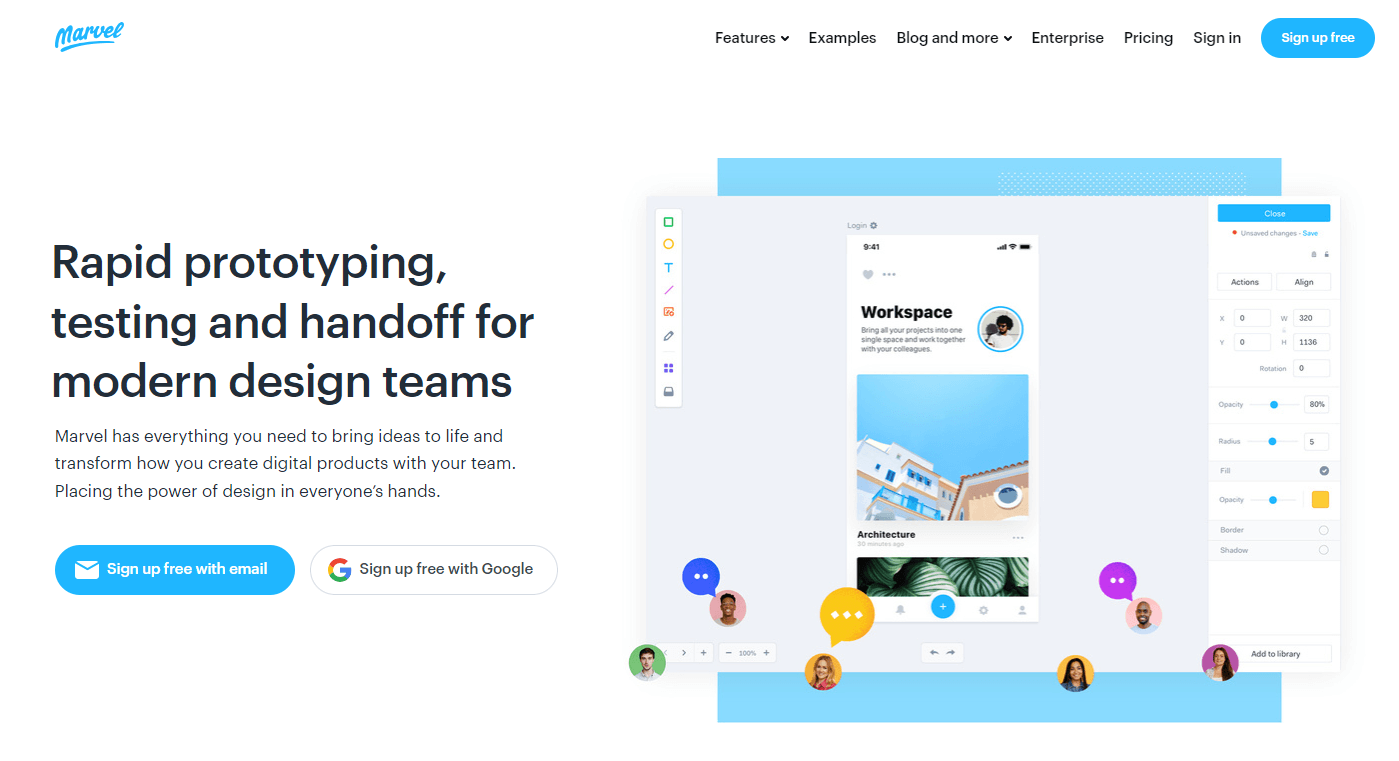1399x761 pixels.
Task: Click Add to library button
Action: [1276, 654]
